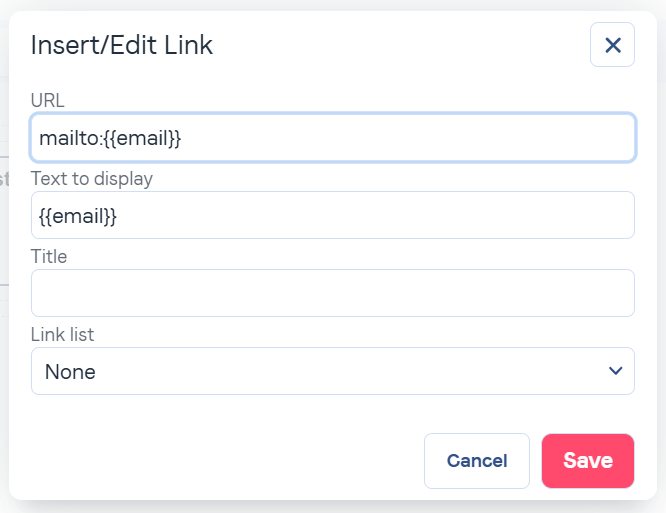This screenshot has width=666, height=513.
Task: Open the Link list dropdown
Action: pos(332,371)
